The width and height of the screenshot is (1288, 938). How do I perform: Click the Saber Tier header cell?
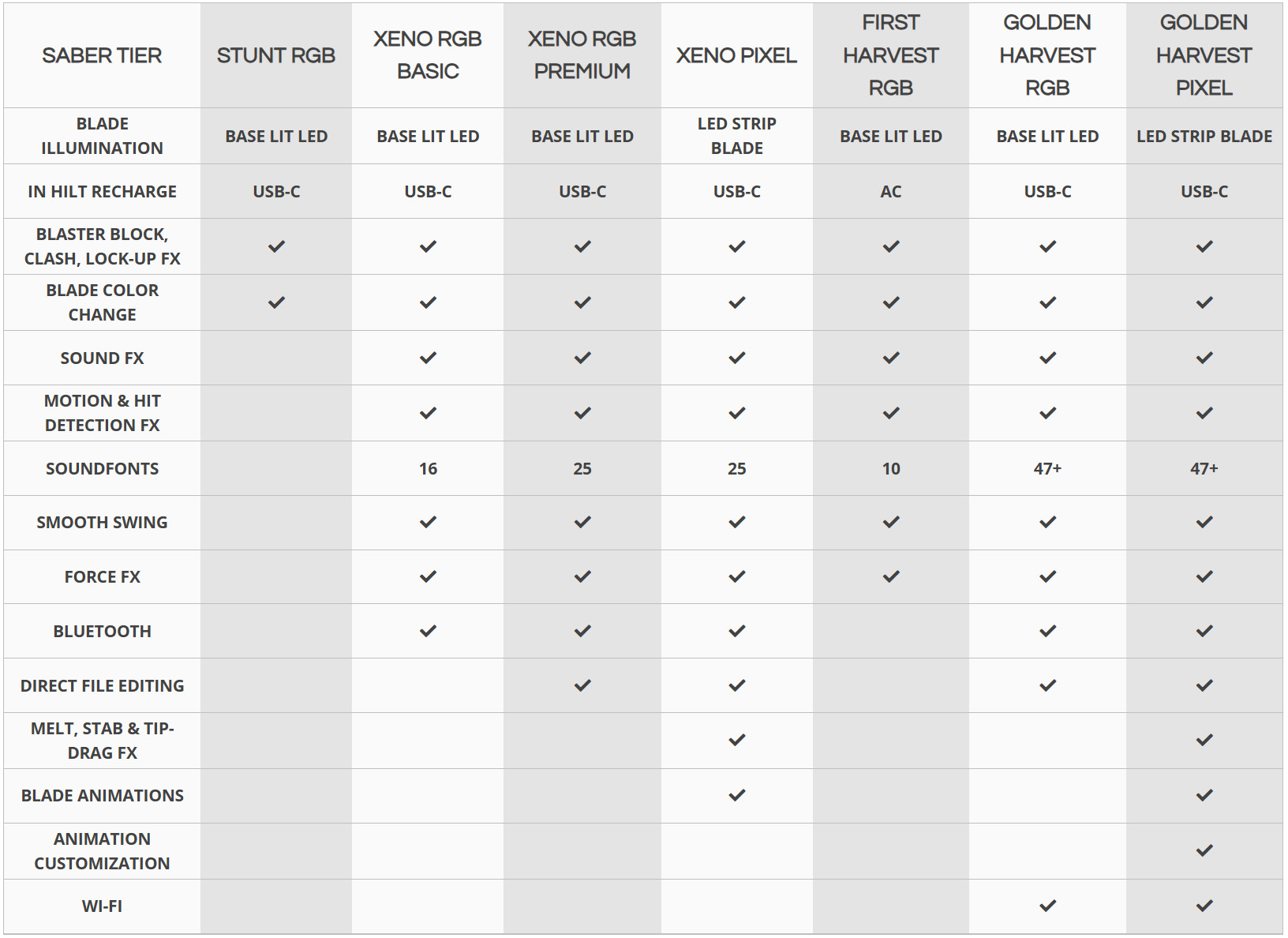[x=103, y=55]
